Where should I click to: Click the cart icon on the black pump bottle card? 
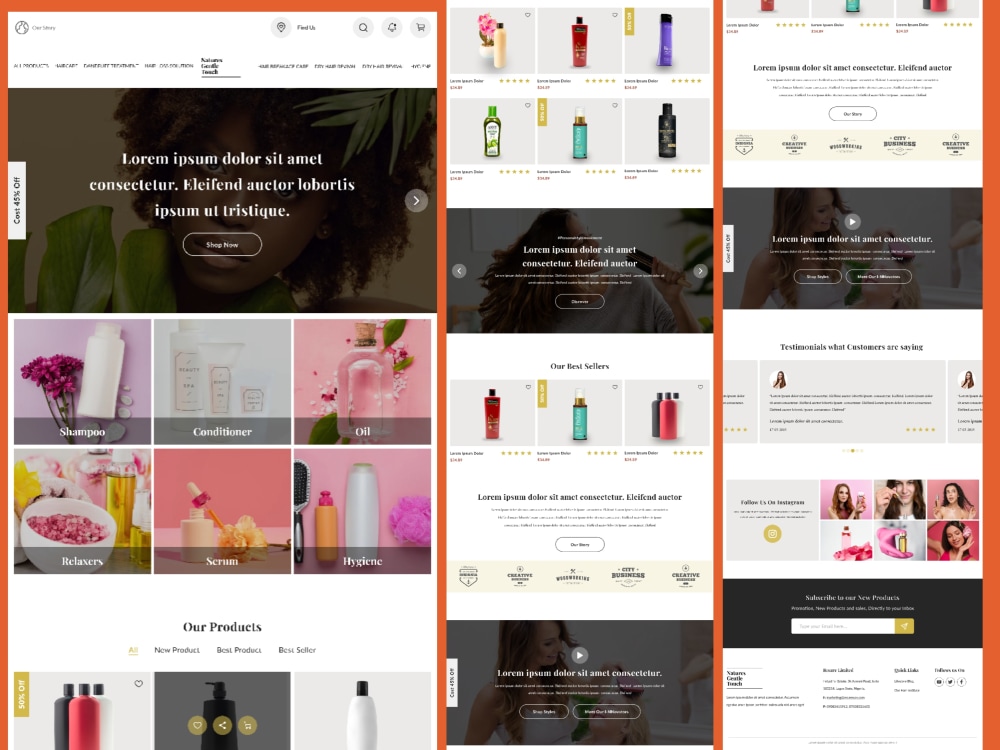click(247, 725)
